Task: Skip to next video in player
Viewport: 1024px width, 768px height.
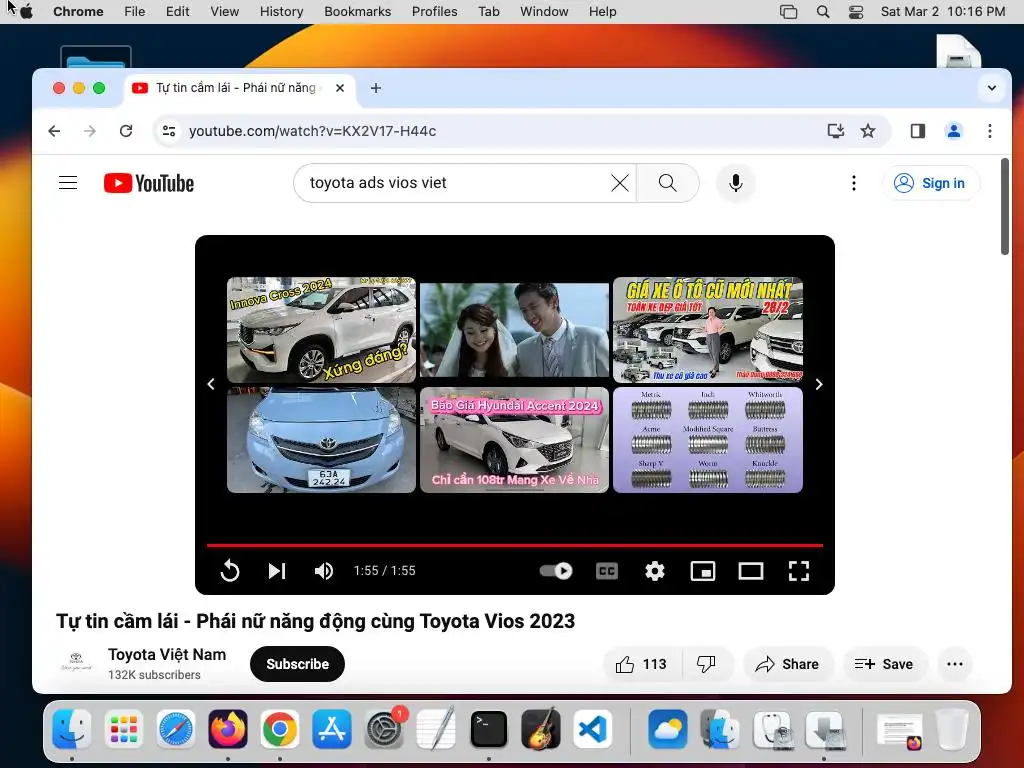Action: coord(277,571)
